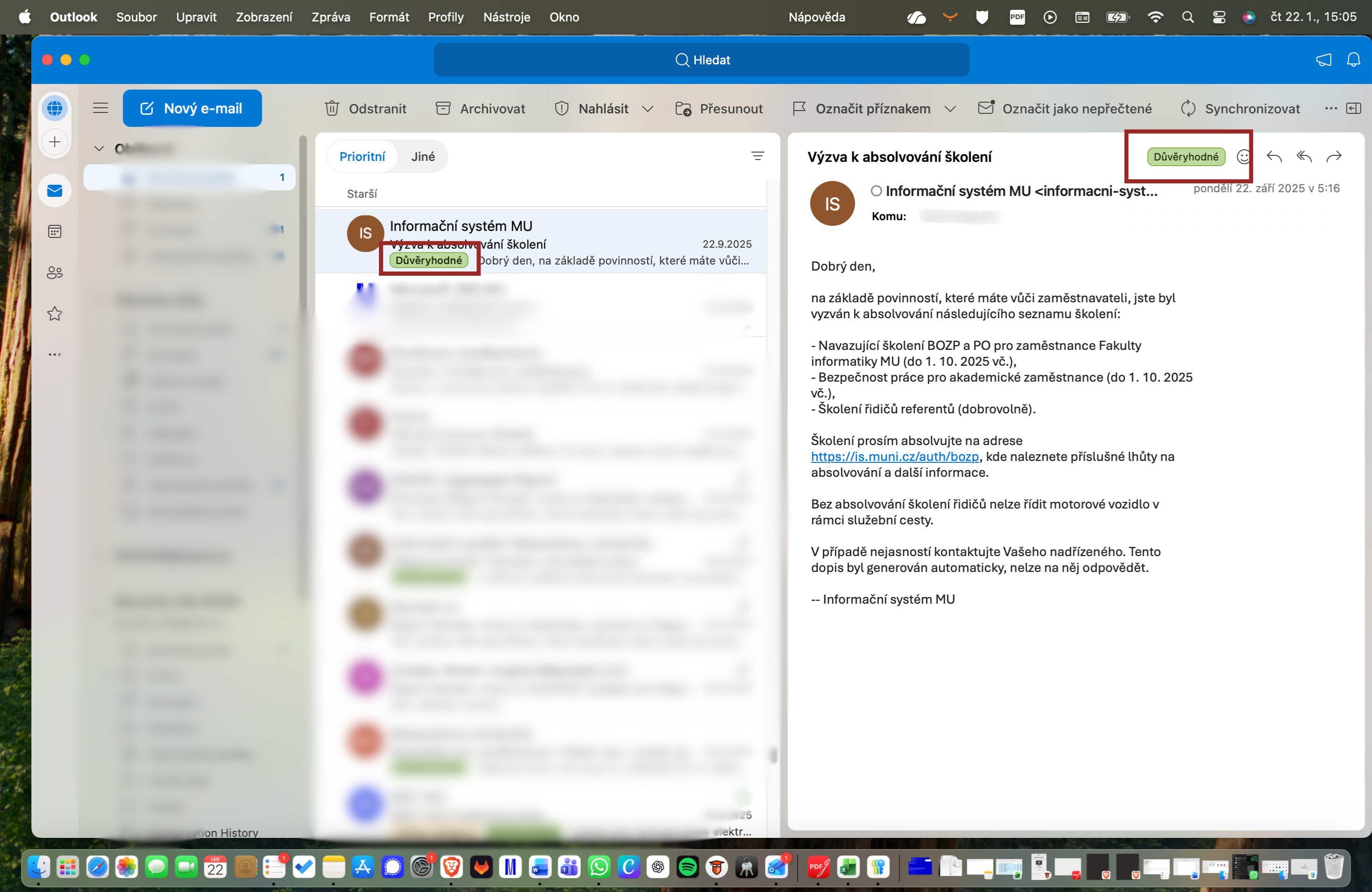Forward this email using arrow icon
The width and height of the screenshot is (1372, 892).
coord(1333,157)
